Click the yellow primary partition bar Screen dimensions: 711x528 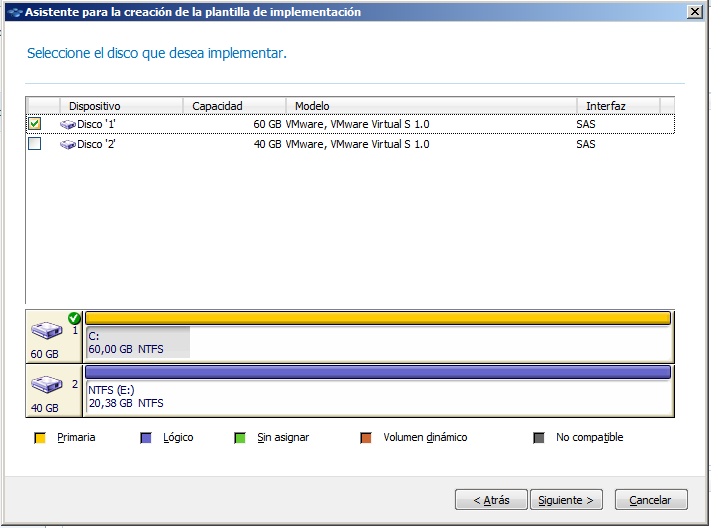pyautogui.click(x=378, y=318)
